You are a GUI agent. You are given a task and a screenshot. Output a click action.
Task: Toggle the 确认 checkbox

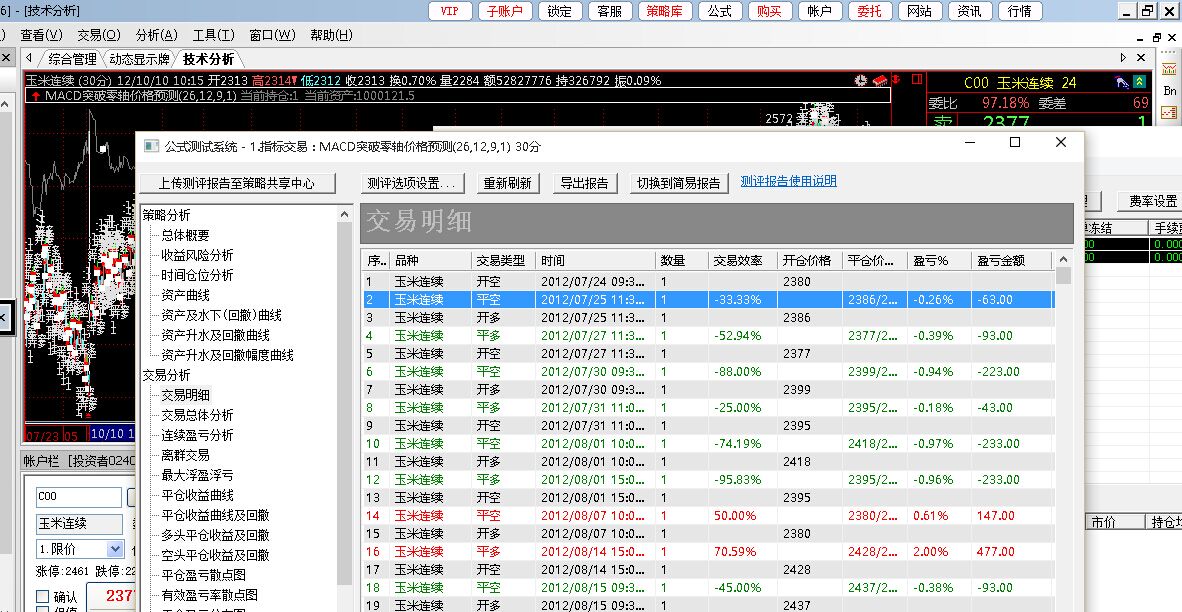[42, 597]
